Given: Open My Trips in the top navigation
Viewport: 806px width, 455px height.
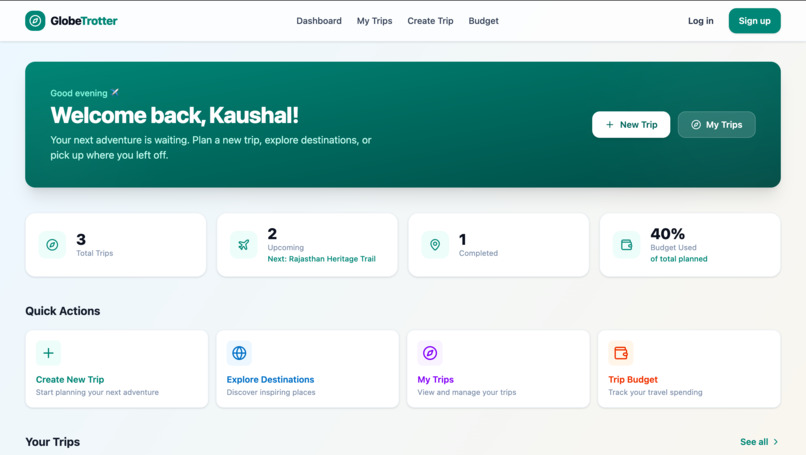Looking at the screenshot, I should (x=374, y=21).
